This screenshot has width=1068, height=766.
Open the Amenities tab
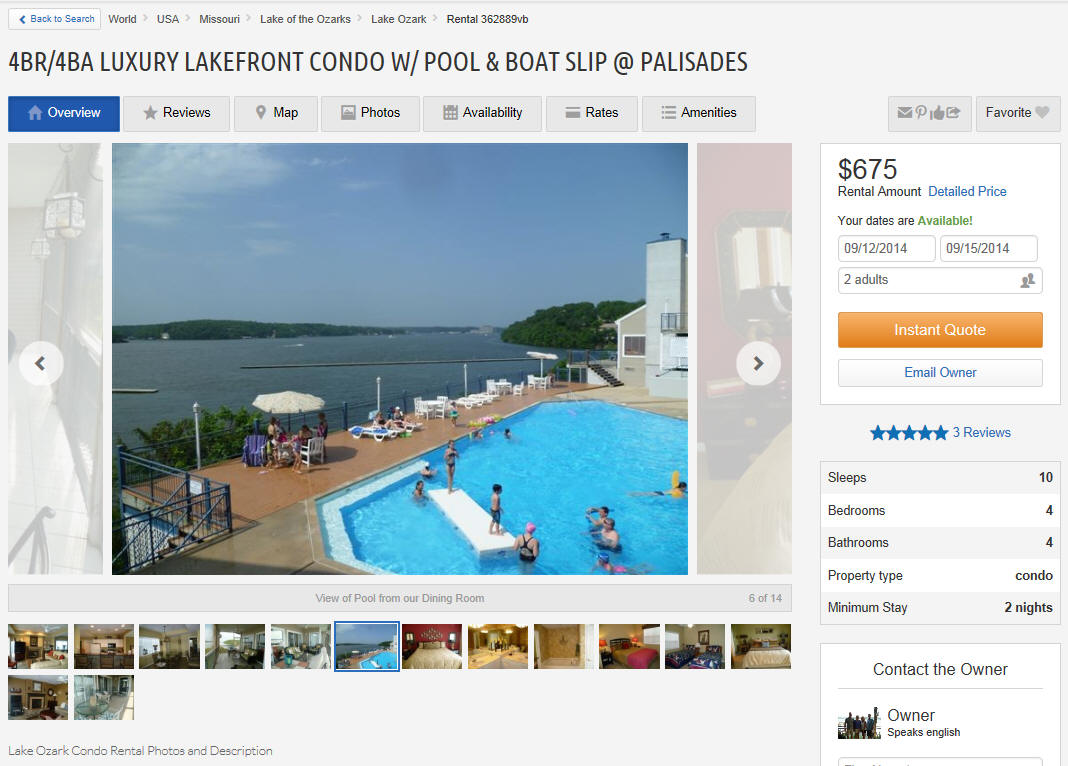click(698, 113)
